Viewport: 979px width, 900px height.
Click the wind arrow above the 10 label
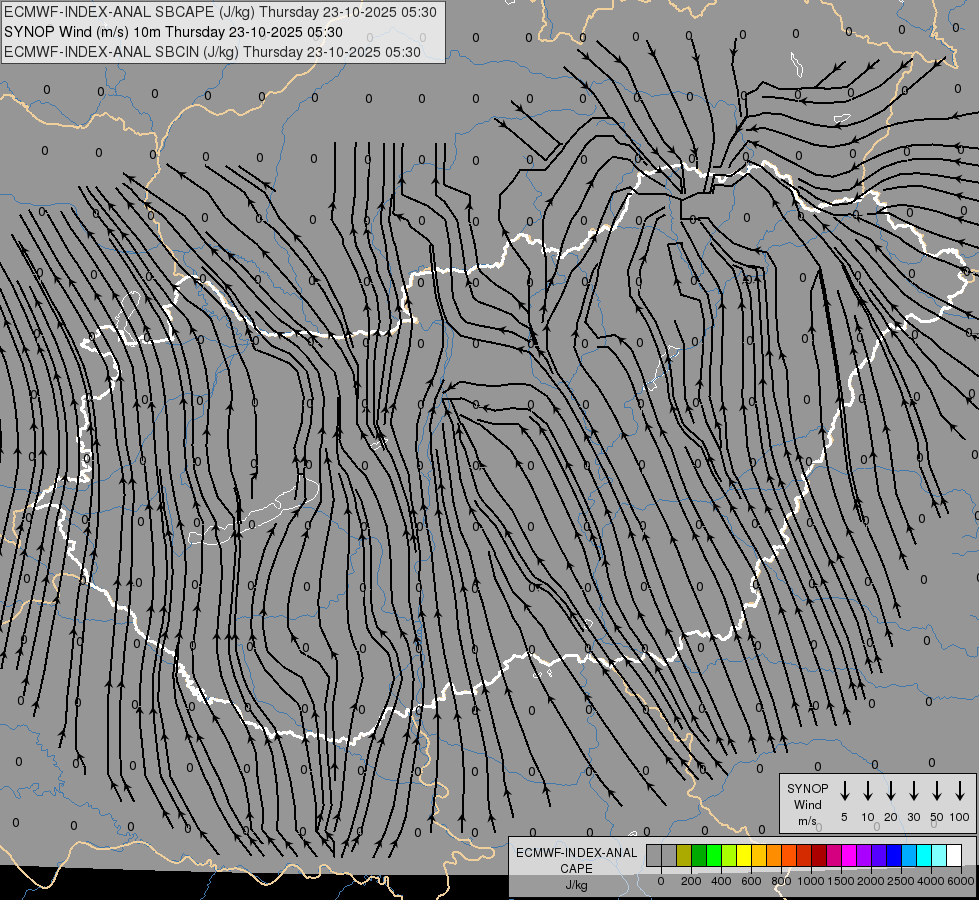(x=868, y=791)
